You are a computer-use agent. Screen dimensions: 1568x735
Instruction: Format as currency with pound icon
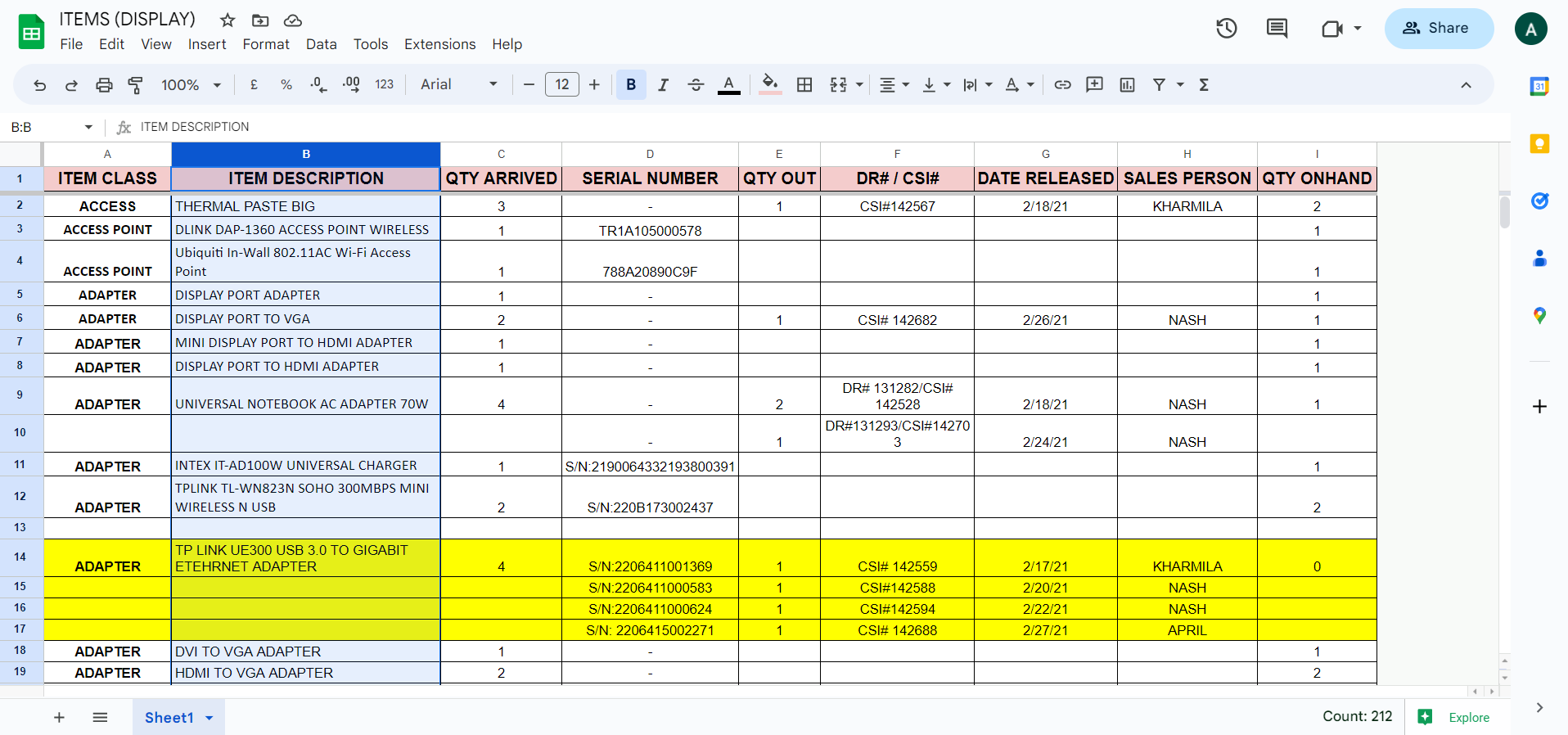pyautogui.click(x=254, y=84)
